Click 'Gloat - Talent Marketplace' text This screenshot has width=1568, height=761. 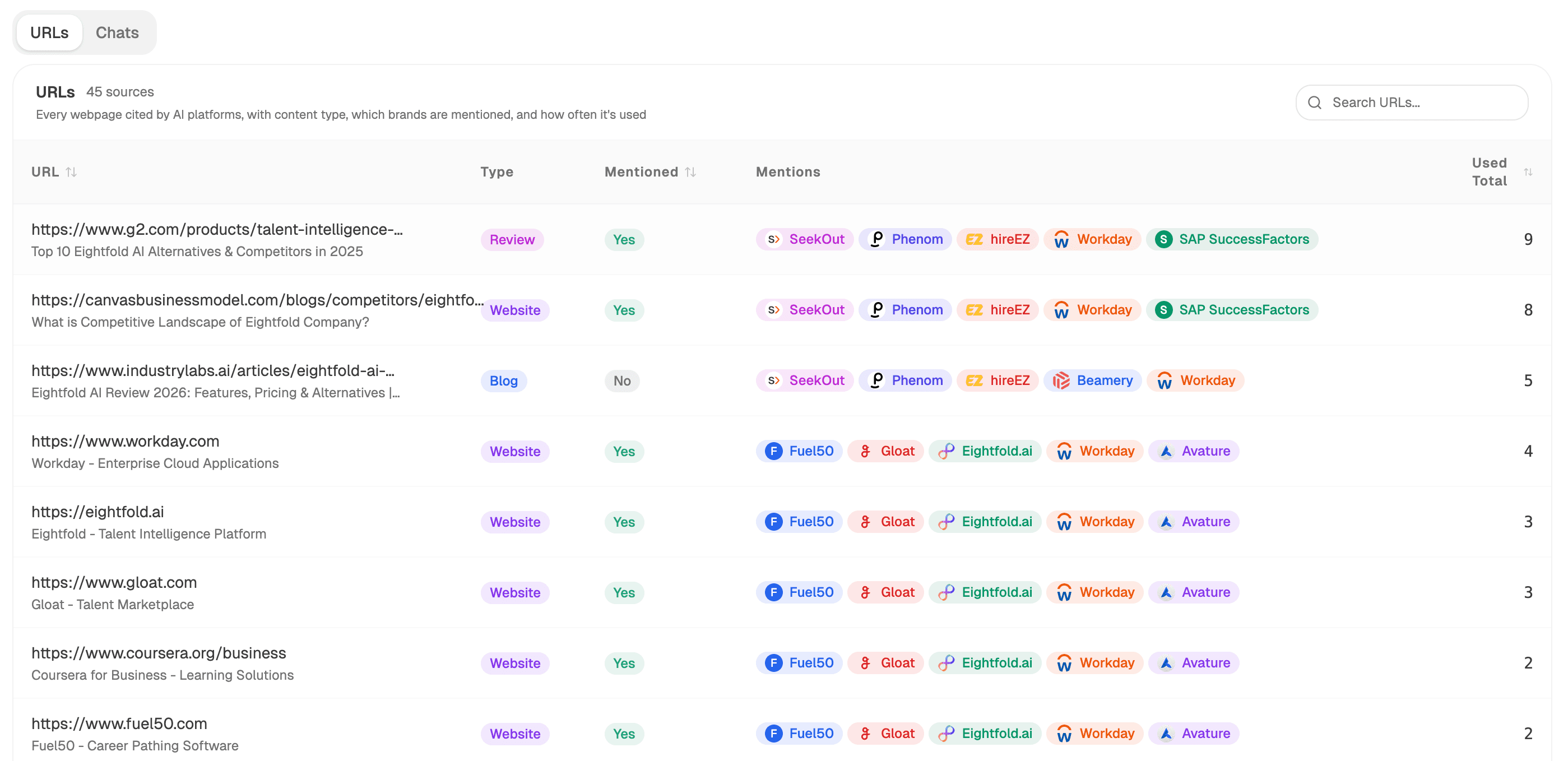pyautogui.click(x=113, y=605)
